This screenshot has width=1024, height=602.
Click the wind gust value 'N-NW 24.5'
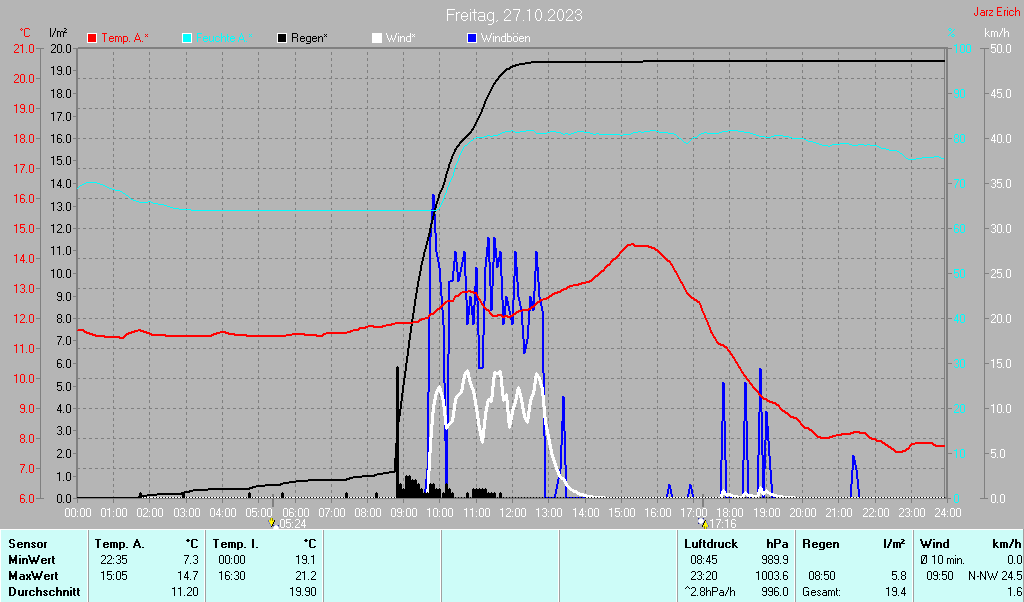coord(995,577)
